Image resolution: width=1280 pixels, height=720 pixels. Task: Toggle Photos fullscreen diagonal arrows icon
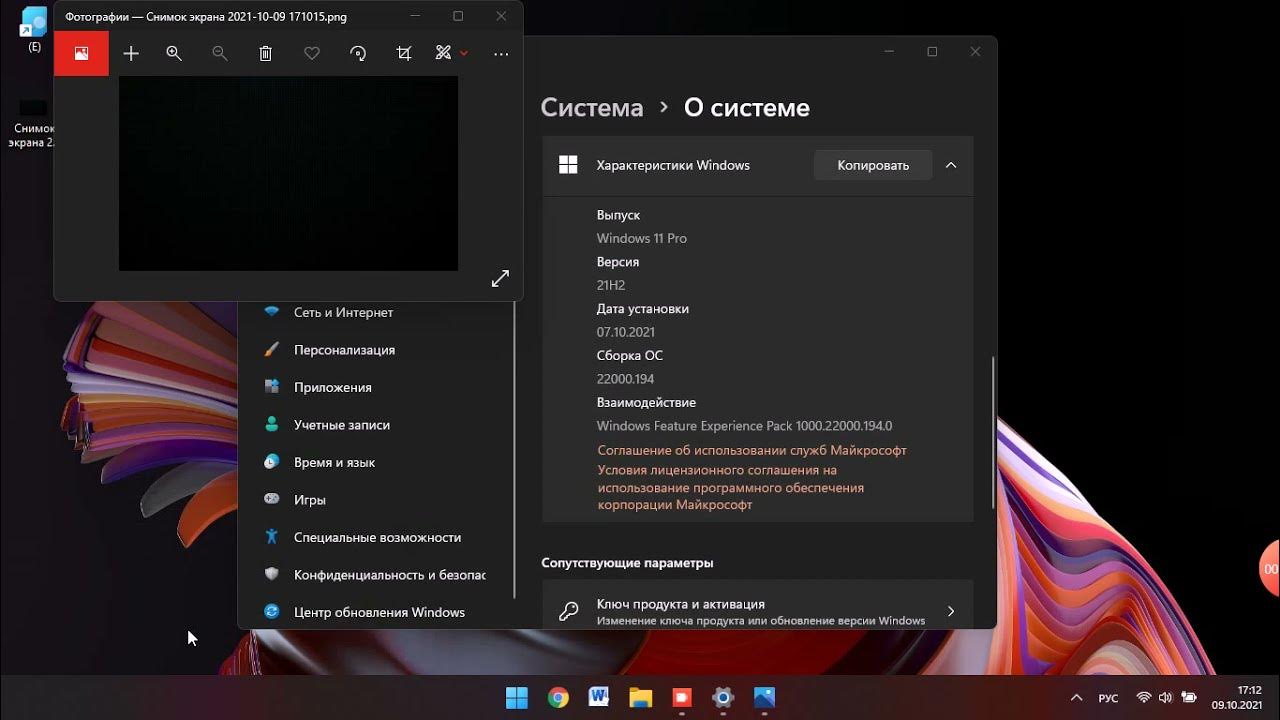pos(500,279)
